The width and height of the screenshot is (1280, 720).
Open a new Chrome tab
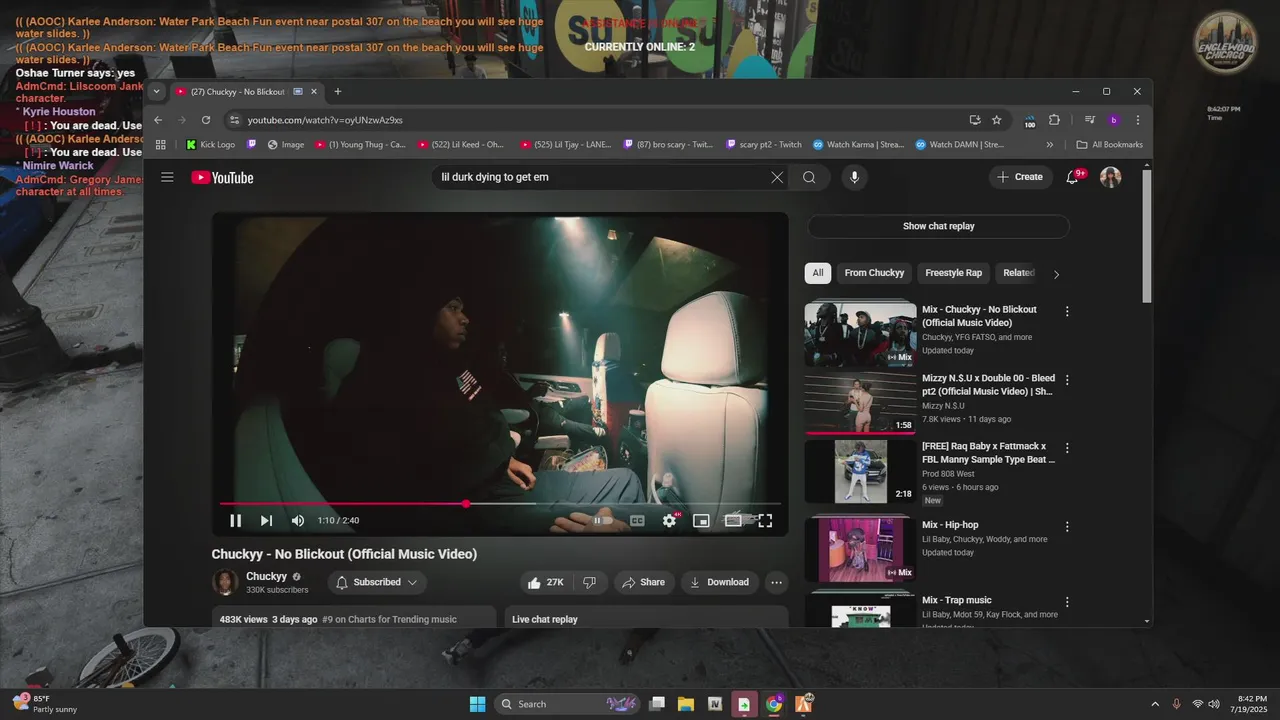click(x=337, y=91)
